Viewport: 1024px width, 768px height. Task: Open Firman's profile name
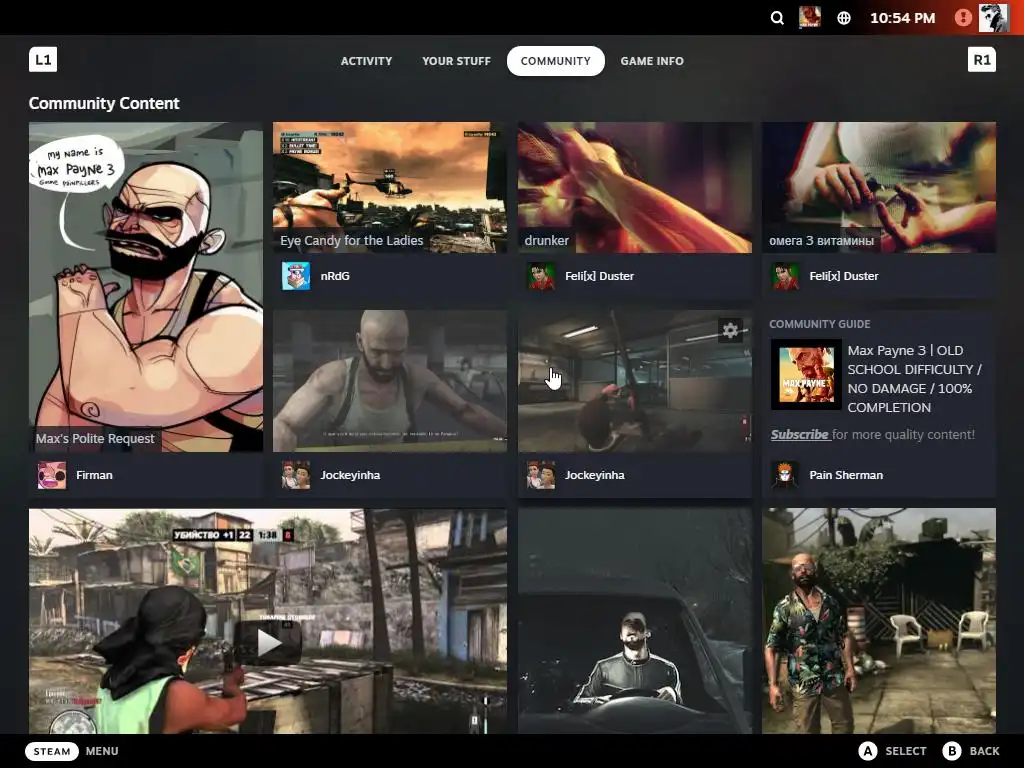[x=94, y=475]
